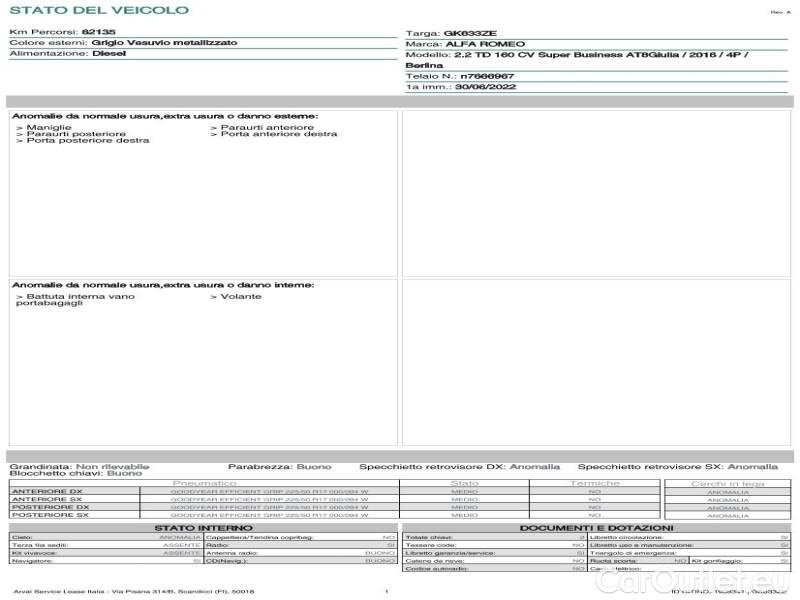The image size is (800, 600).
Task: Select the Porta anteriore destra entry
Action: pyautogui.click(x=278, y=134)
